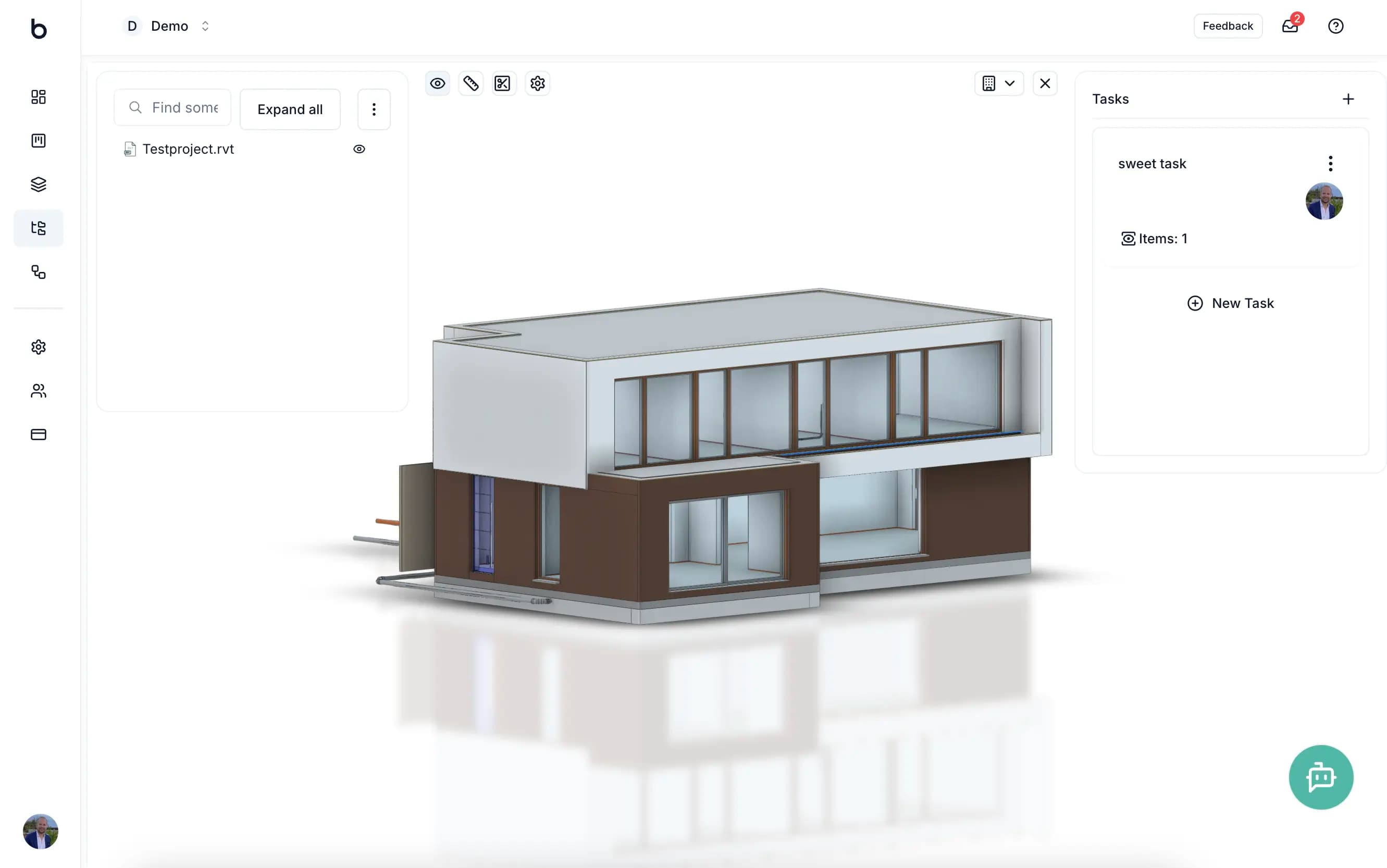Screen dimensions: 1387x868
Task: Select the model tree sidebar tab
Action: click(x=39, y=229)
